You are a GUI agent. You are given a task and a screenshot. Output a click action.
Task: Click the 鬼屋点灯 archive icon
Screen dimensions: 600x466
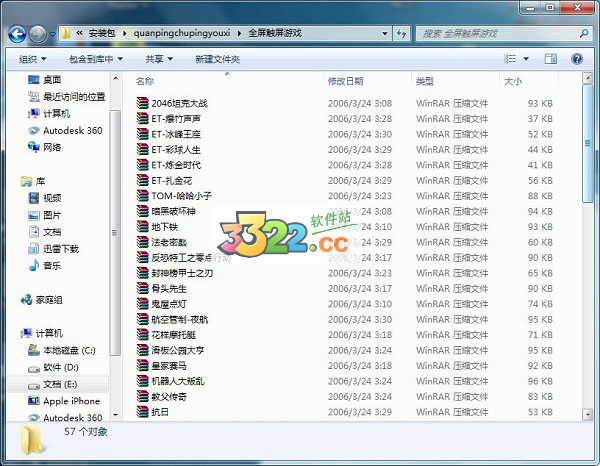[x=142, y=304]
